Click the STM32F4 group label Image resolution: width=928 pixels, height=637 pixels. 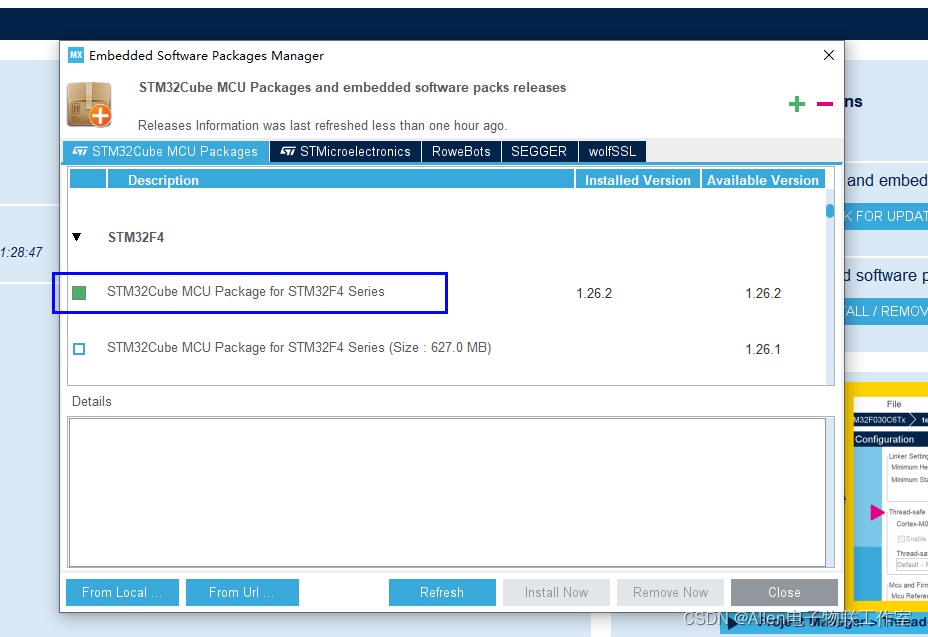tap(136, 237)
